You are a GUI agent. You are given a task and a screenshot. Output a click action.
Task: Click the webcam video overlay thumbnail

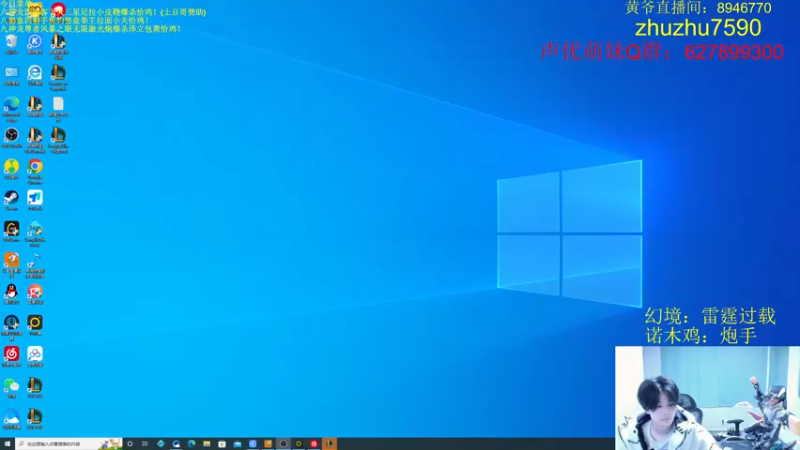point(707,398)
